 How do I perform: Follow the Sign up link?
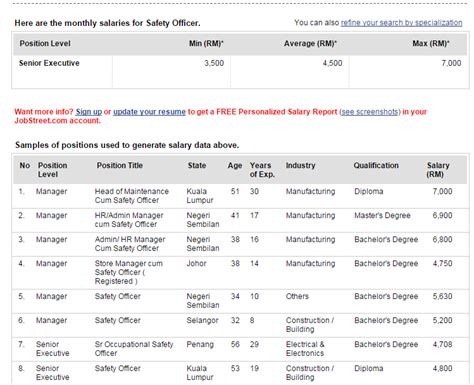[89, 112]
